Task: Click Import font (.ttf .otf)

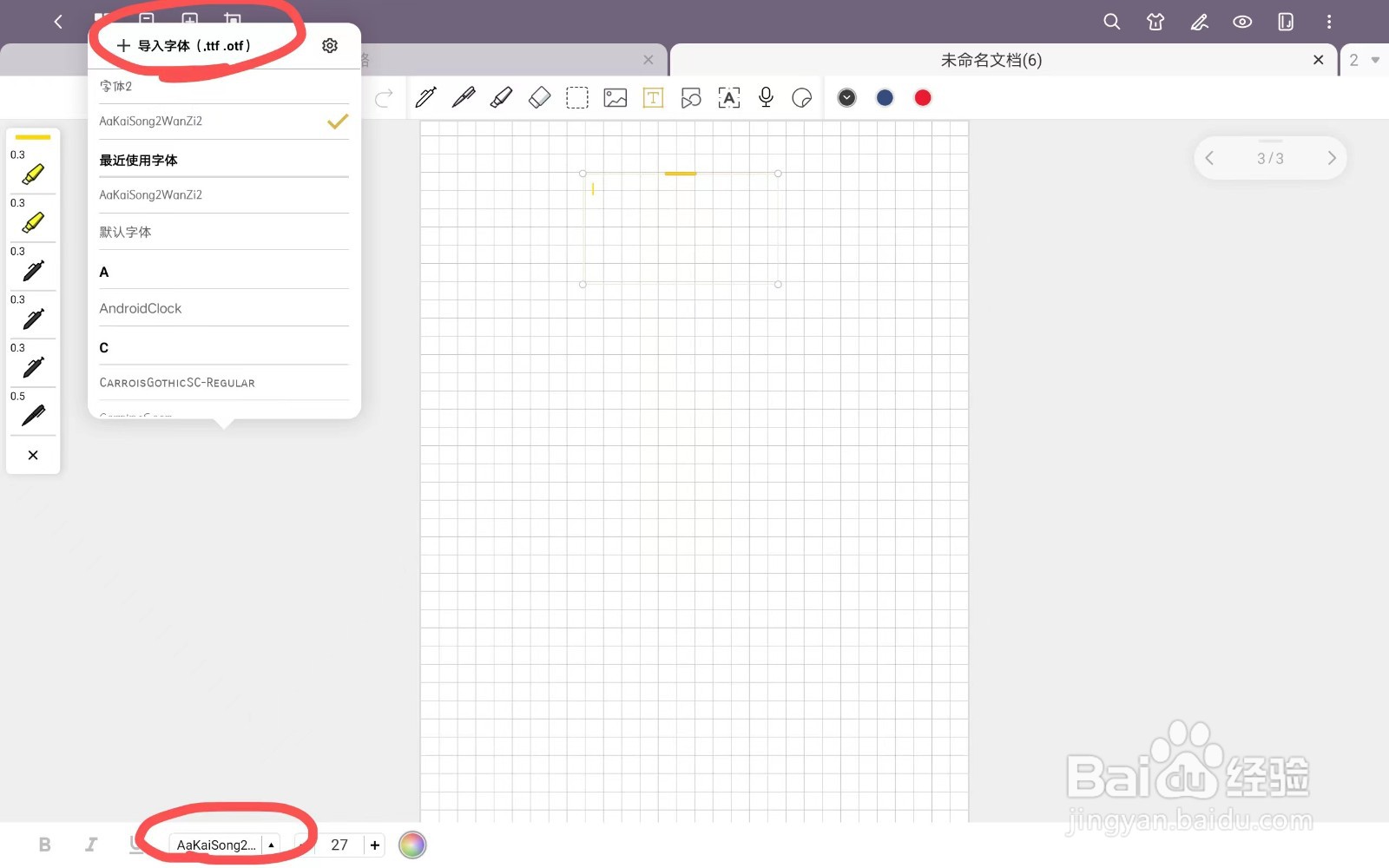Action: [x=184, y=45]
